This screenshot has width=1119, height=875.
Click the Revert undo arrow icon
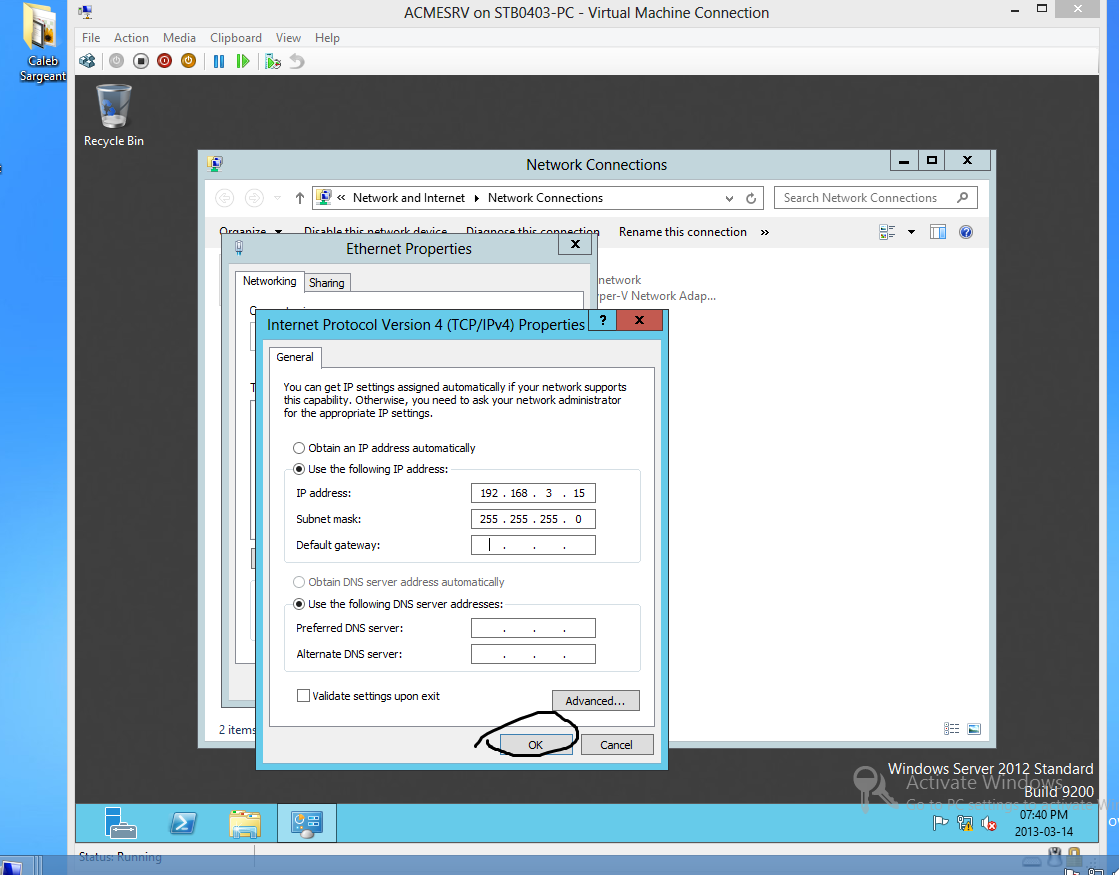click(x=297, y=61)
